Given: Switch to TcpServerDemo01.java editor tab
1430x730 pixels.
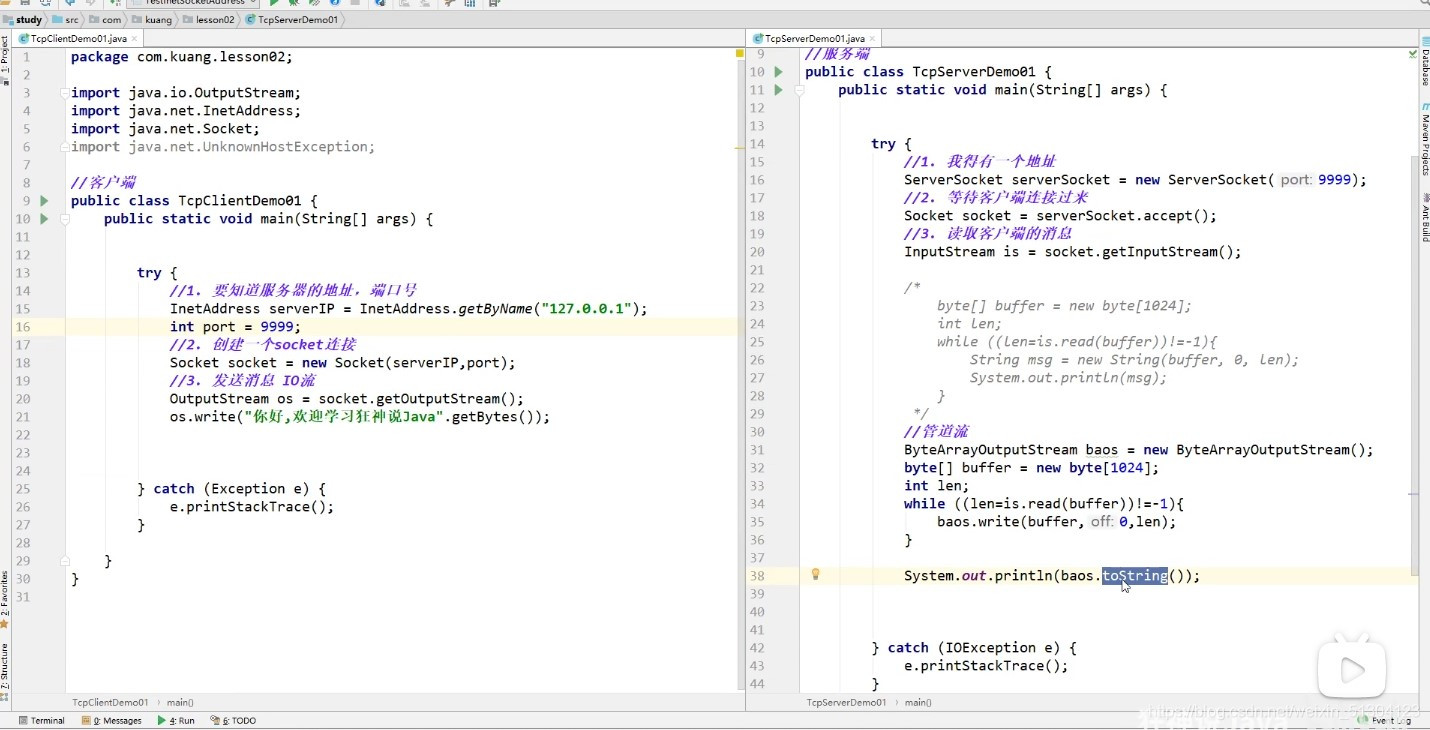Looking at the screenshot, I should pyautogui.click(x=815, y=39).
